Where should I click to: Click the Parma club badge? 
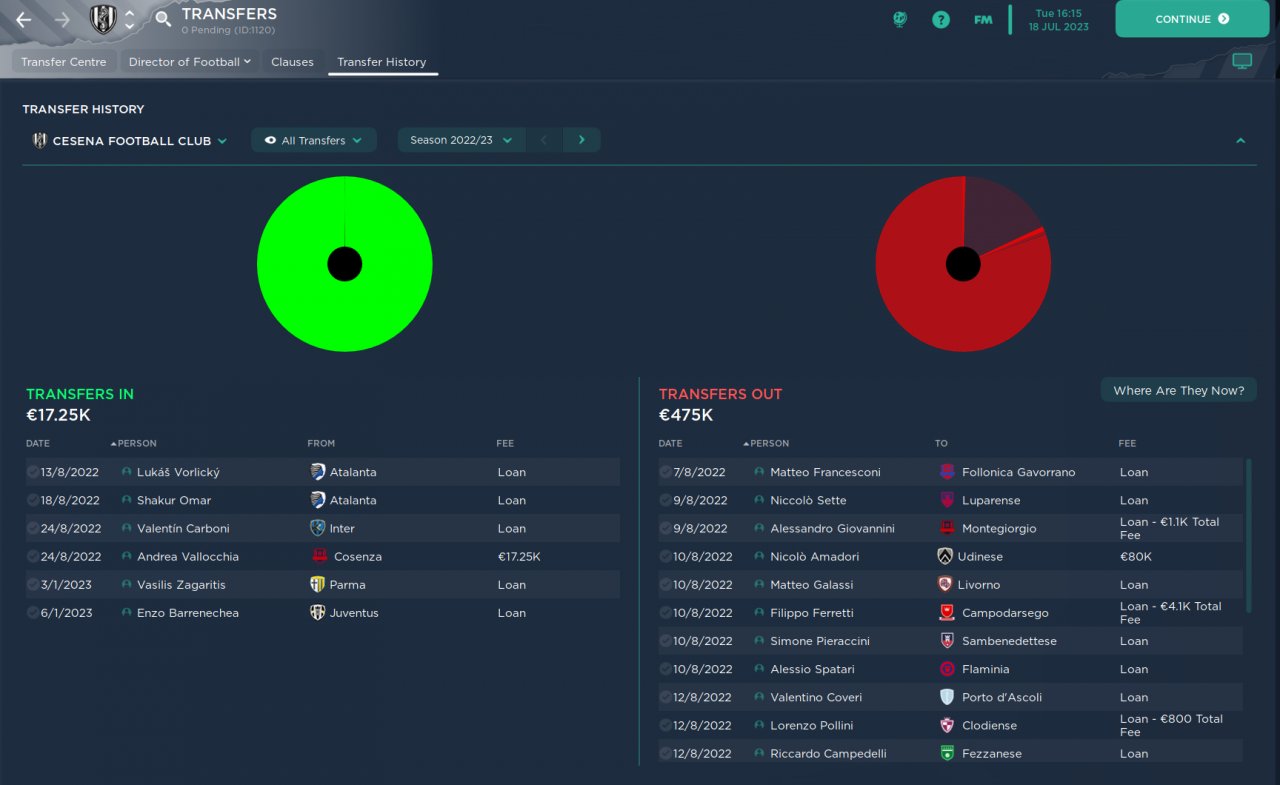(318, 584)
